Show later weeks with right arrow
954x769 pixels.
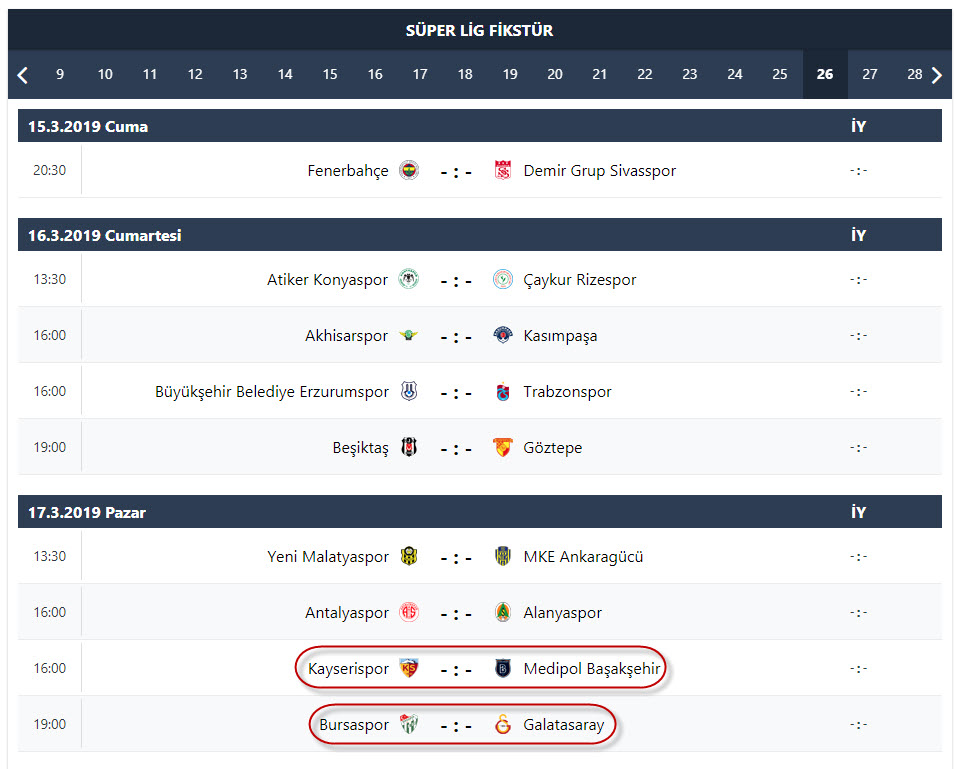pyautogui.click(x=937, y=75)
